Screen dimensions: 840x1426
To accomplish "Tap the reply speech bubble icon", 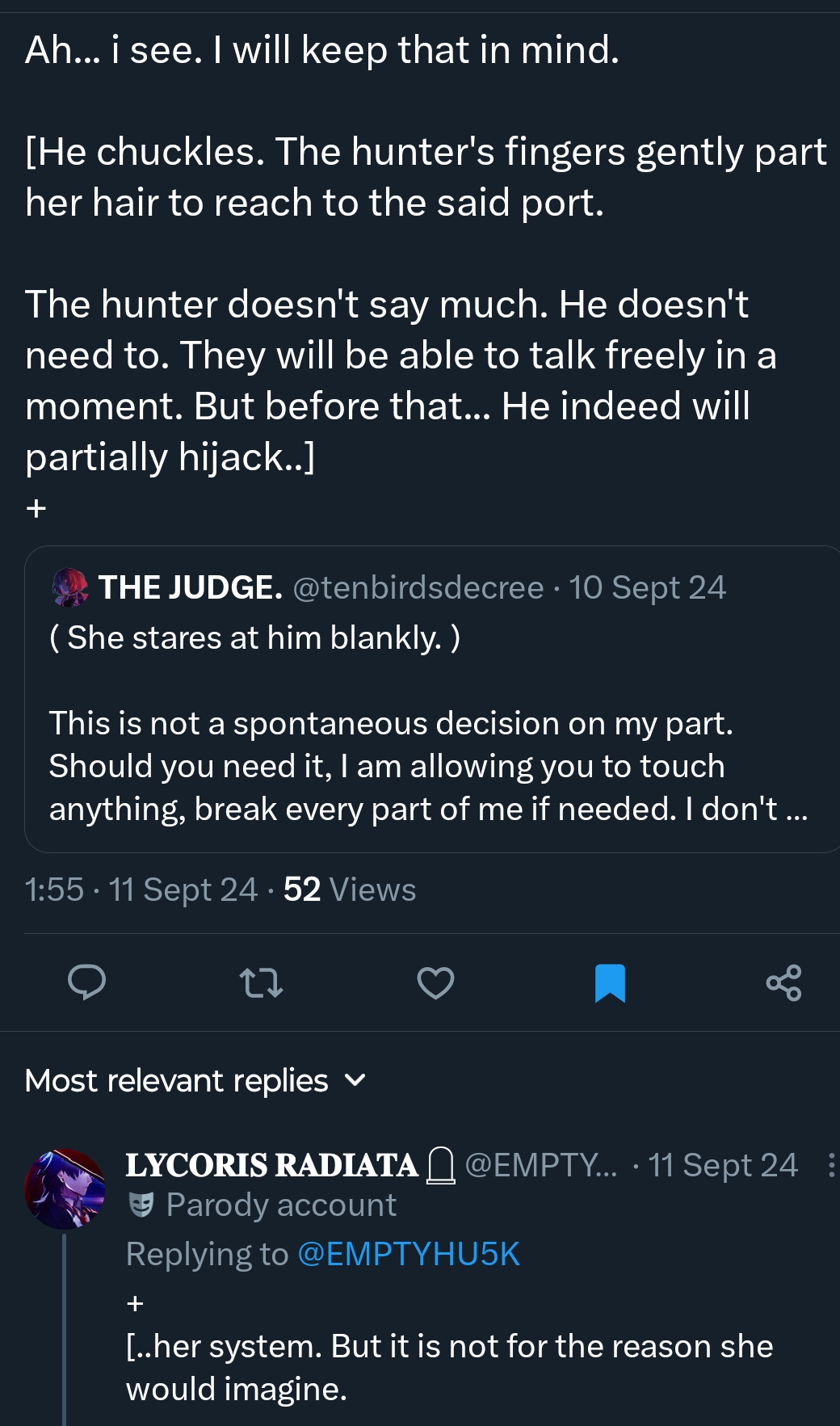I will 86,982.
